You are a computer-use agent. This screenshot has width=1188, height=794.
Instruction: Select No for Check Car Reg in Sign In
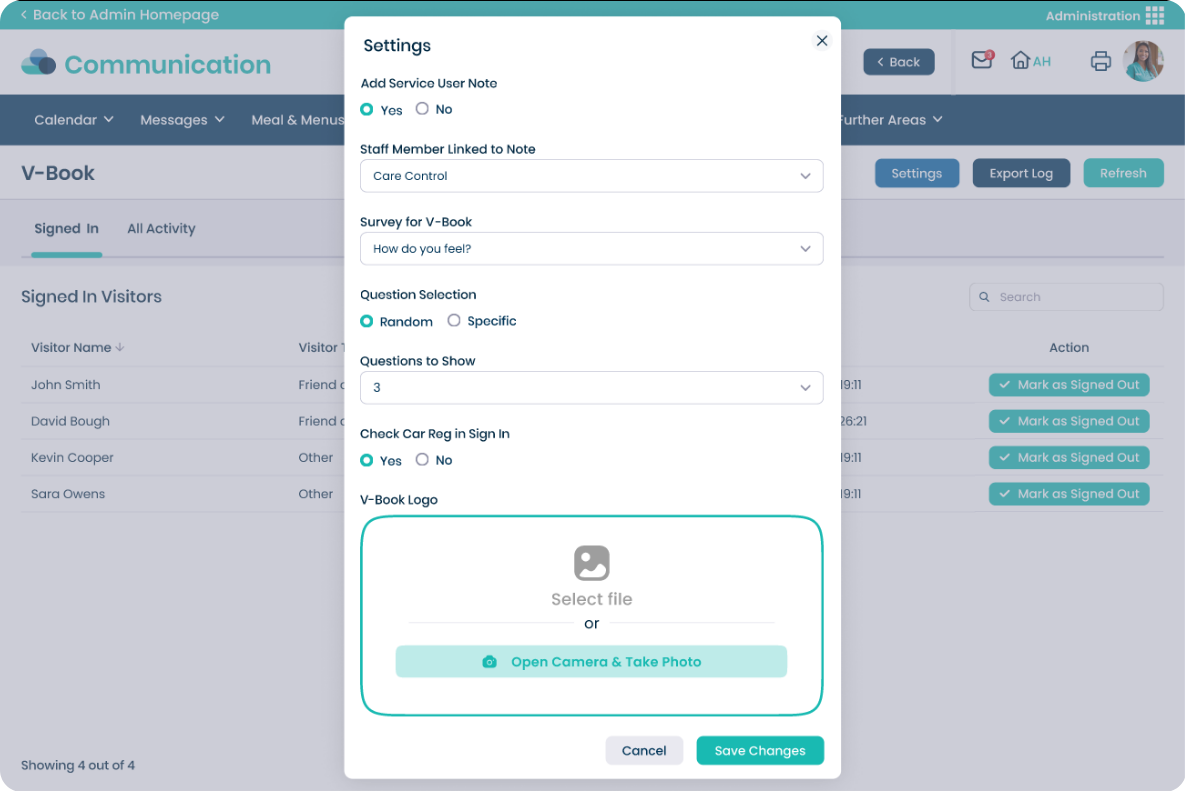coord(423,460)
